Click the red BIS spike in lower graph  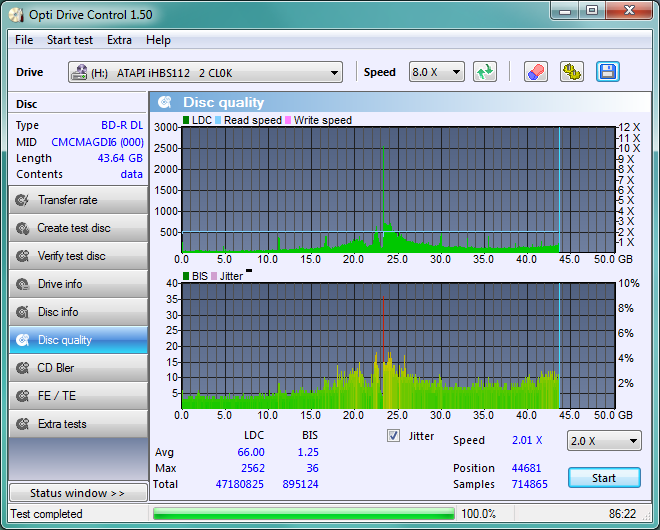[383, 328]
